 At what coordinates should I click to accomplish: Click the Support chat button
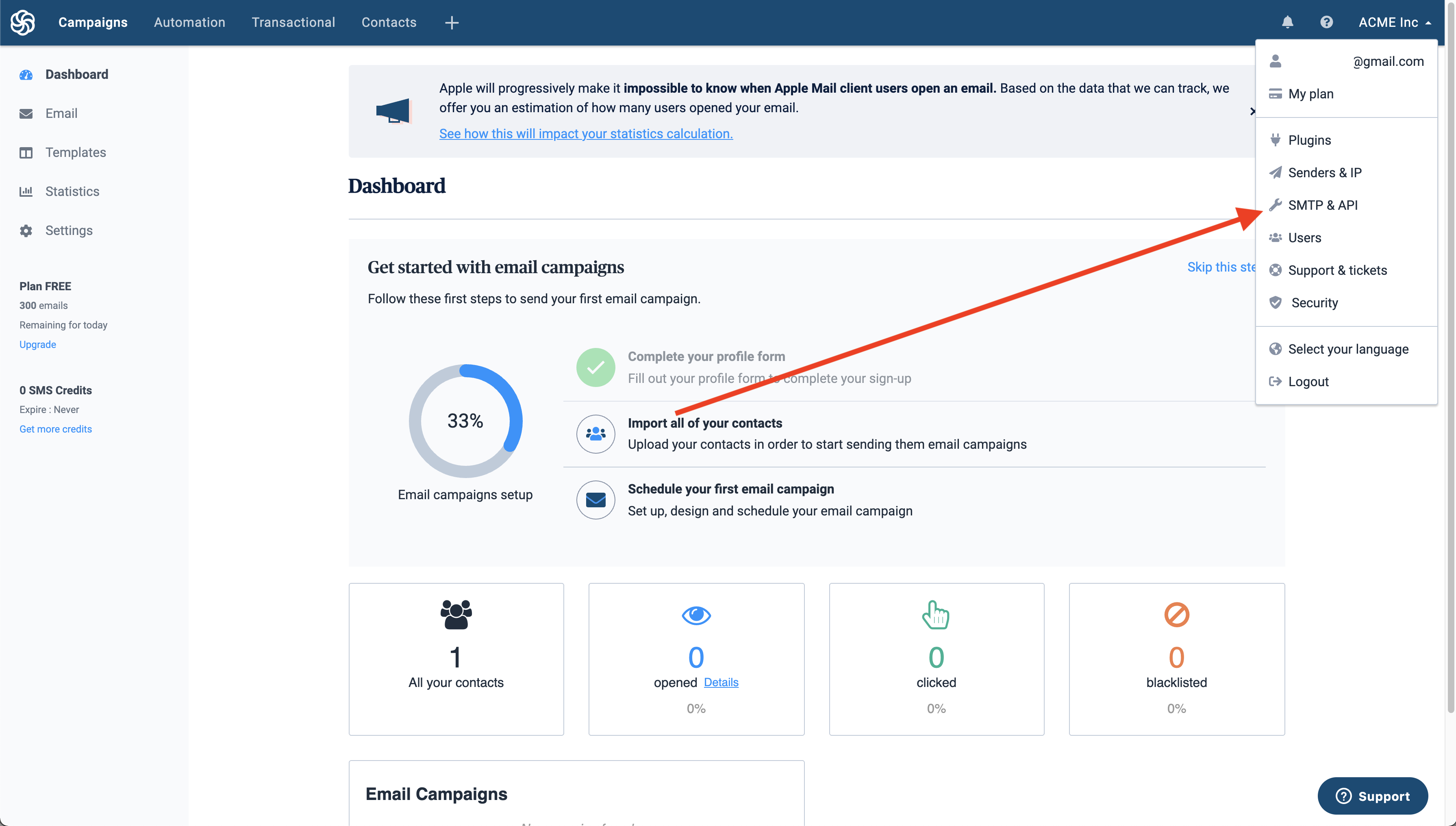1372,796
